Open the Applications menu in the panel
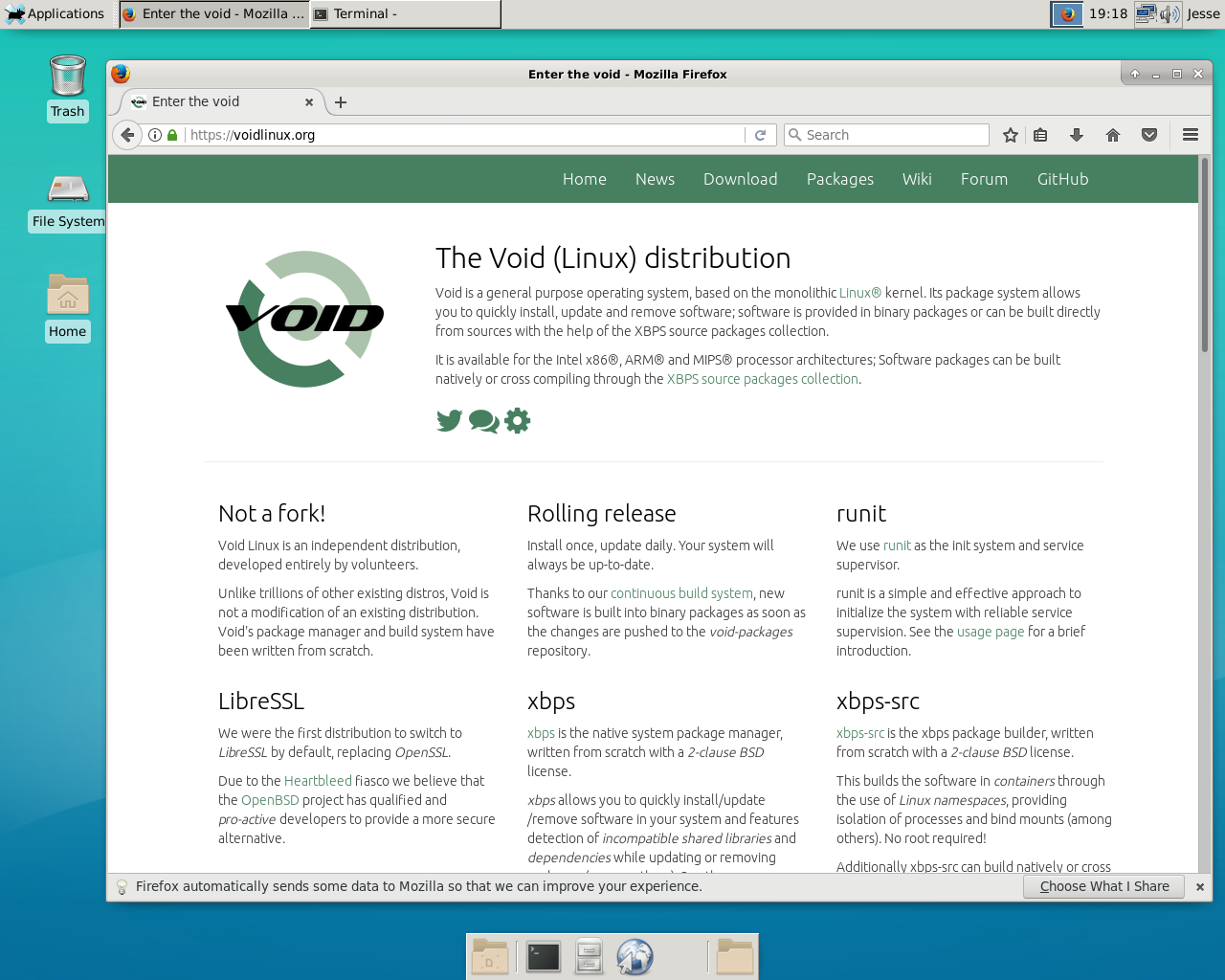 coord(55,13)
